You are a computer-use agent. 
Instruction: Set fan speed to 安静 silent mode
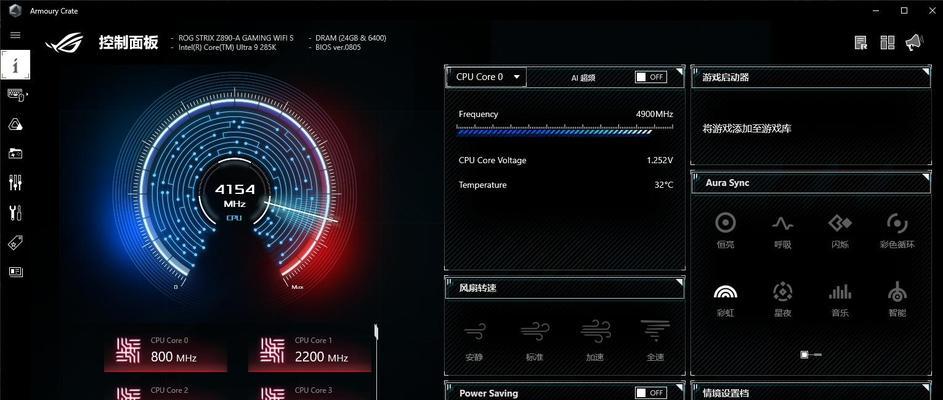coord(475,340)
